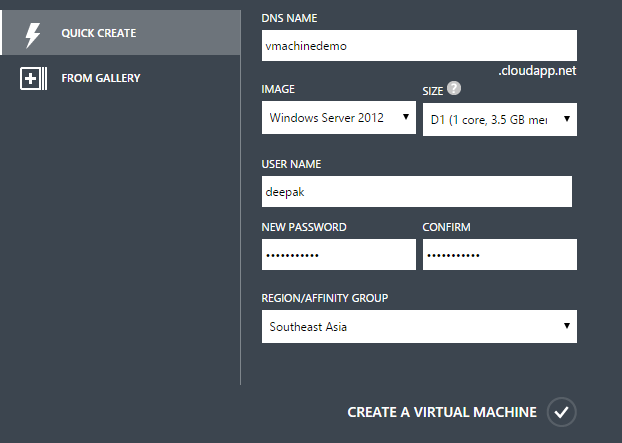Image resolution: width=622 pixels, height=443 pixels.
Task: Click the Region/Affinity Group label
Action: point(324,299)
